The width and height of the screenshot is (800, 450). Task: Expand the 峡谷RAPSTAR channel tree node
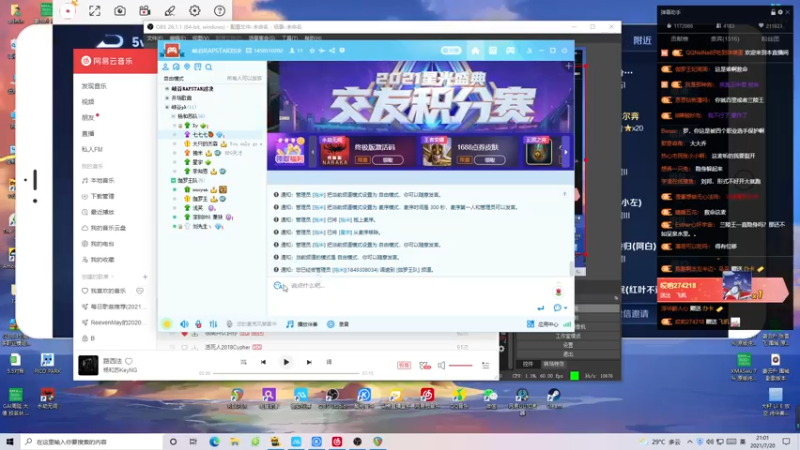pos(167,89)
